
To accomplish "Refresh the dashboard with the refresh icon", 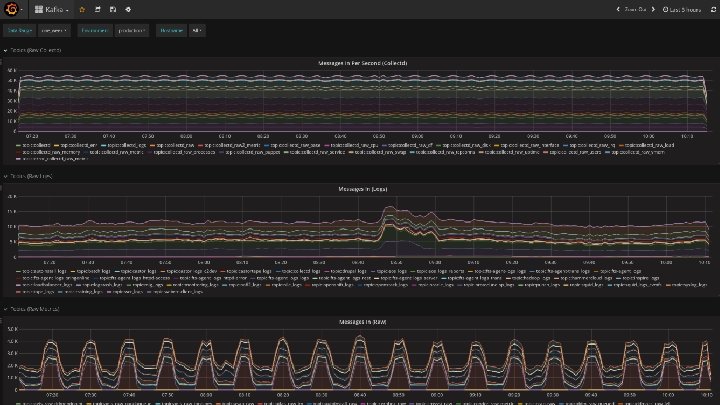I will [713, 9].
